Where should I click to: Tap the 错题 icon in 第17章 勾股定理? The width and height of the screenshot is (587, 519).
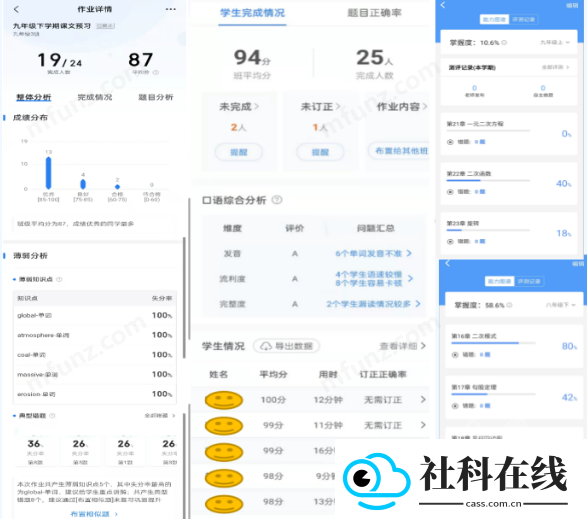pyautogui.click(x=455, y=406)
